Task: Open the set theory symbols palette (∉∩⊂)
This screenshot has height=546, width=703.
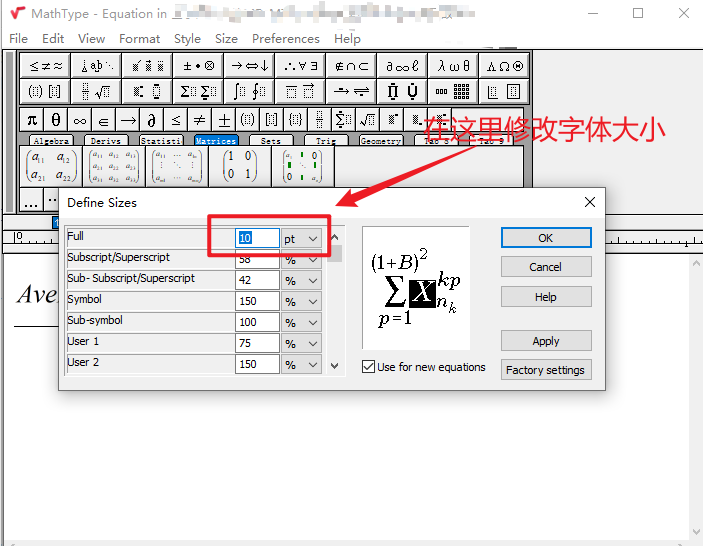Action: (352, 66)
